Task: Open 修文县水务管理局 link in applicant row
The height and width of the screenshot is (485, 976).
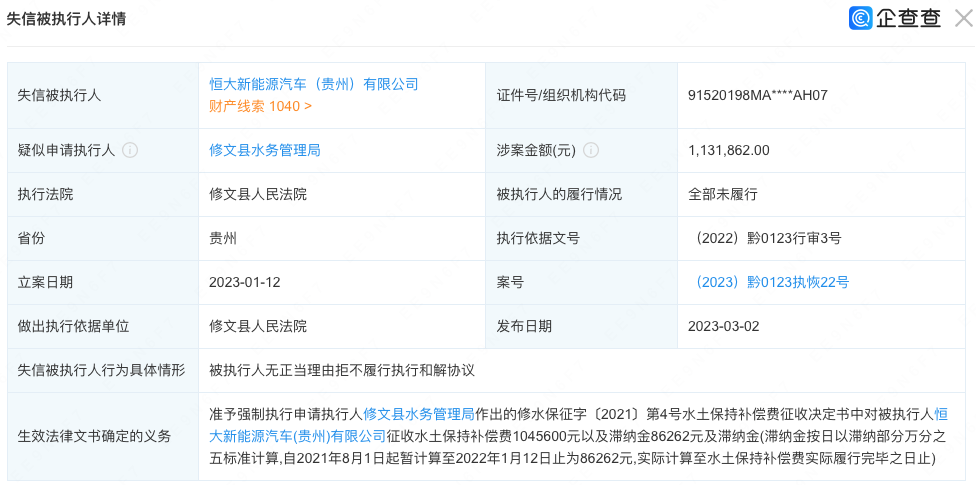Action: tap(265, 150)
